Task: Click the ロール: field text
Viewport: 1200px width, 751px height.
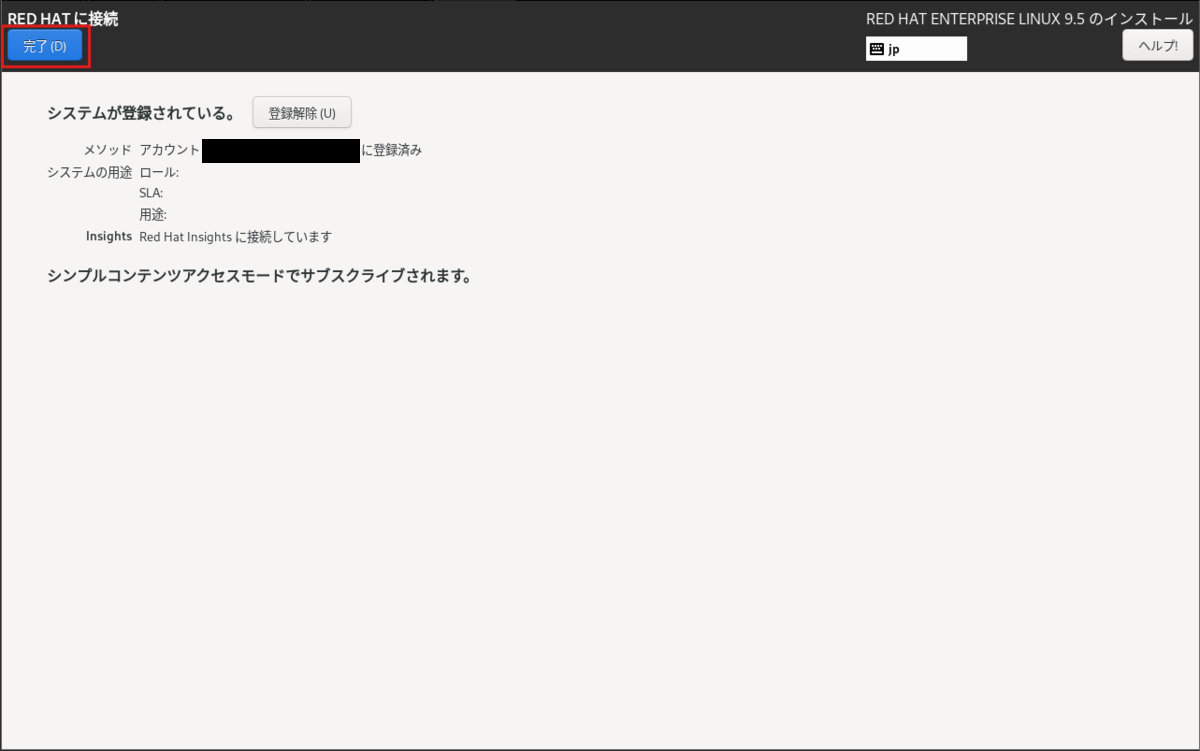Action: point(159,172)
